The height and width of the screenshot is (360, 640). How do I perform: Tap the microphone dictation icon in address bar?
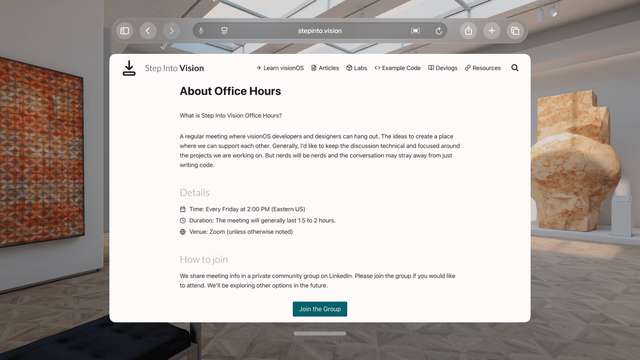point(201,31)
